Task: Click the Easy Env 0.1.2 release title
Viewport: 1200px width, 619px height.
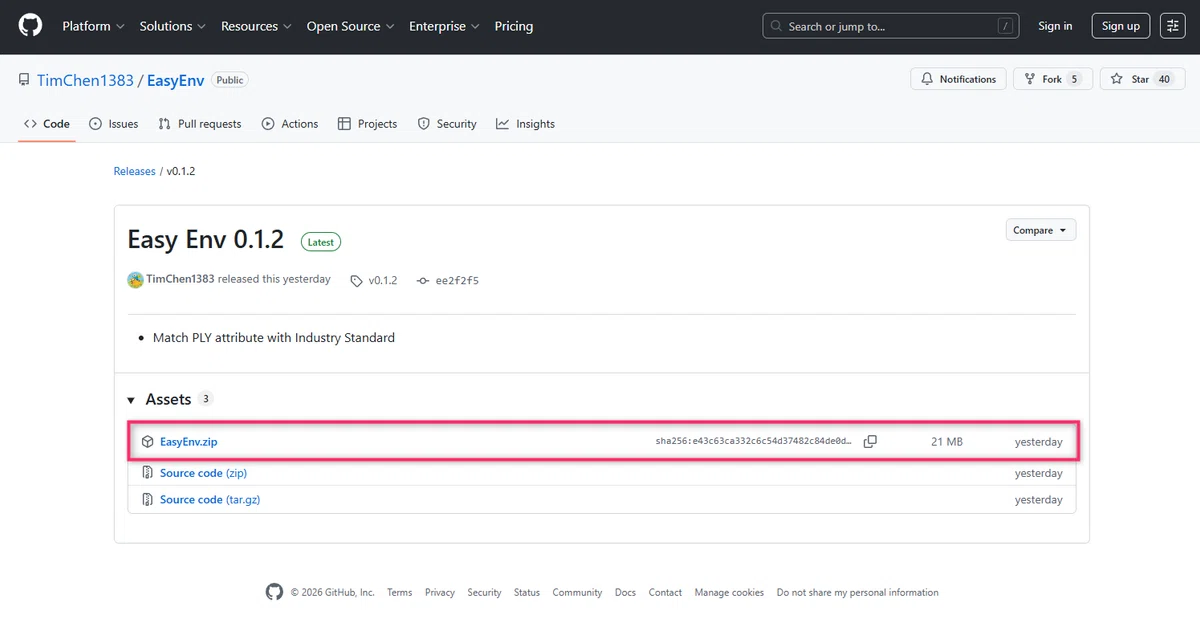Action: 206,240
